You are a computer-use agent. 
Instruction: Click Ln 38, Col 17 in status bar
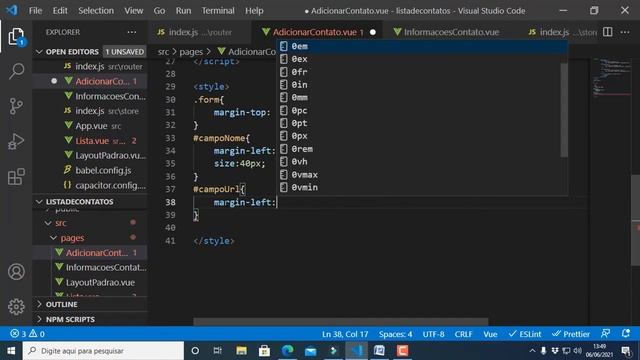tap(345, 334)
